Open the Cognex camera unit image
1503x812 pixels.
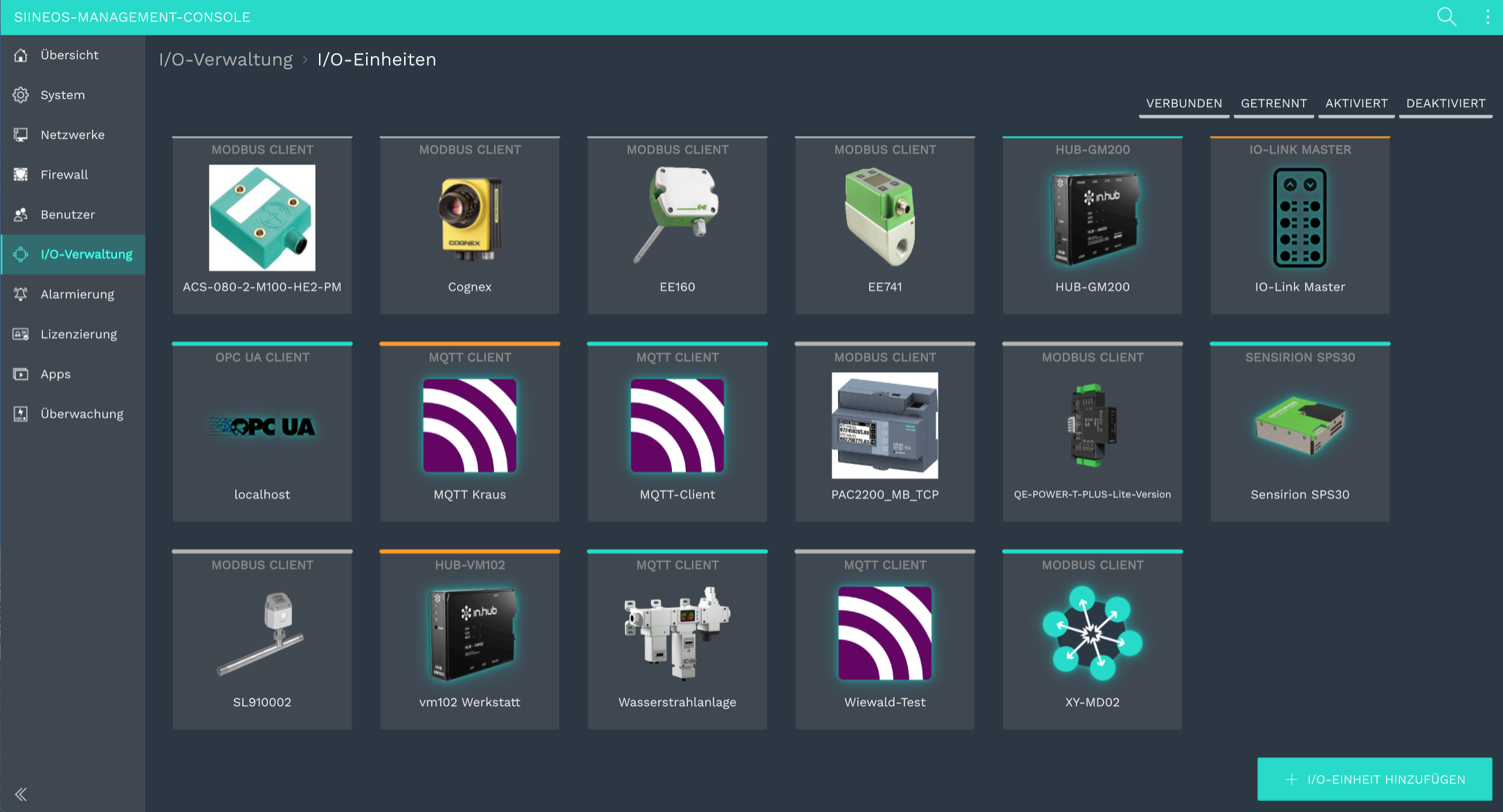[x=470, y=218]
